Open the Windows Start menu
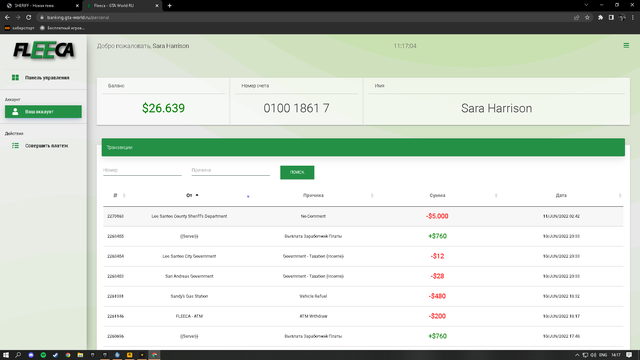The height and width of the screenshot is (360, 640). [6, 355]
